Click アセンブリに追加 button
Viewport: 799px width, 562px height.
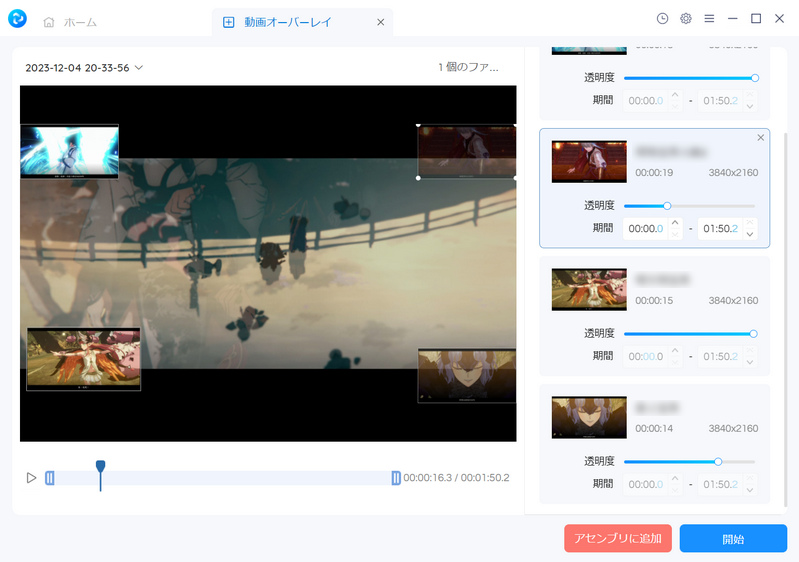click(x=618, y=539)
